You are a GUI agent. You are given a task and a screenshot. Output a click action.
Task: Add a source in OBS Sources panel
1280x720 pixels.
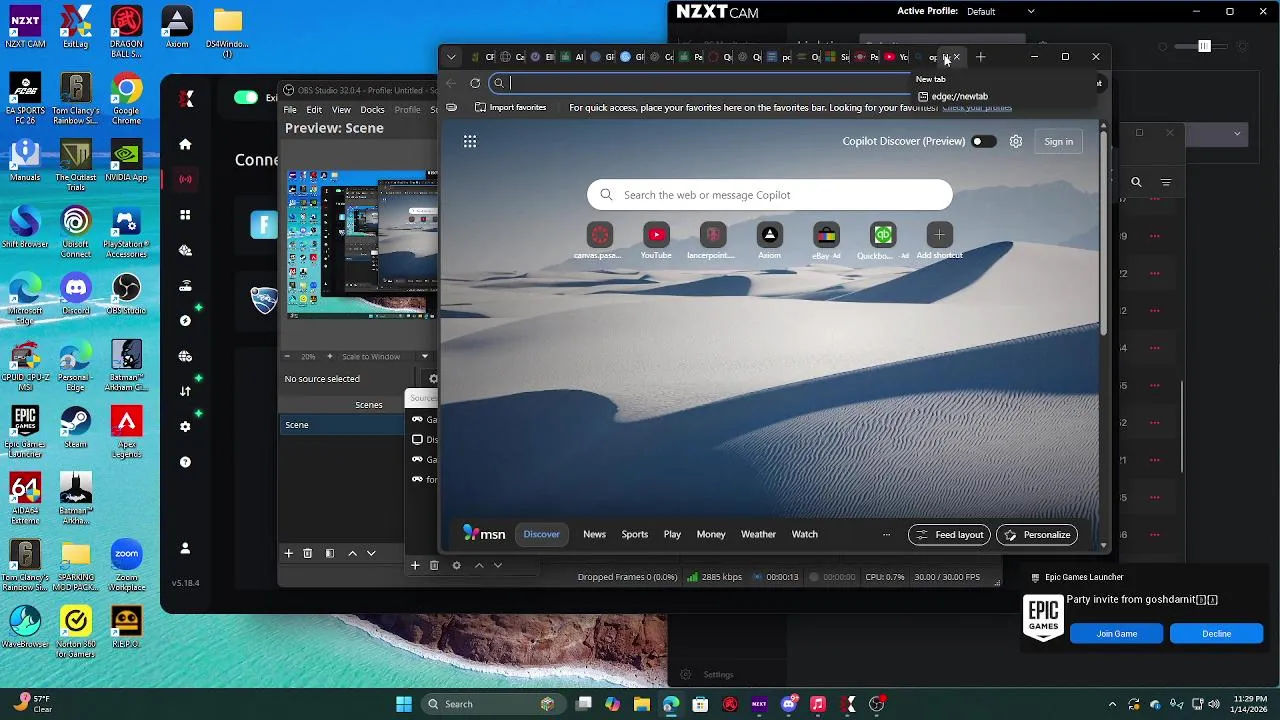(415, 565)
